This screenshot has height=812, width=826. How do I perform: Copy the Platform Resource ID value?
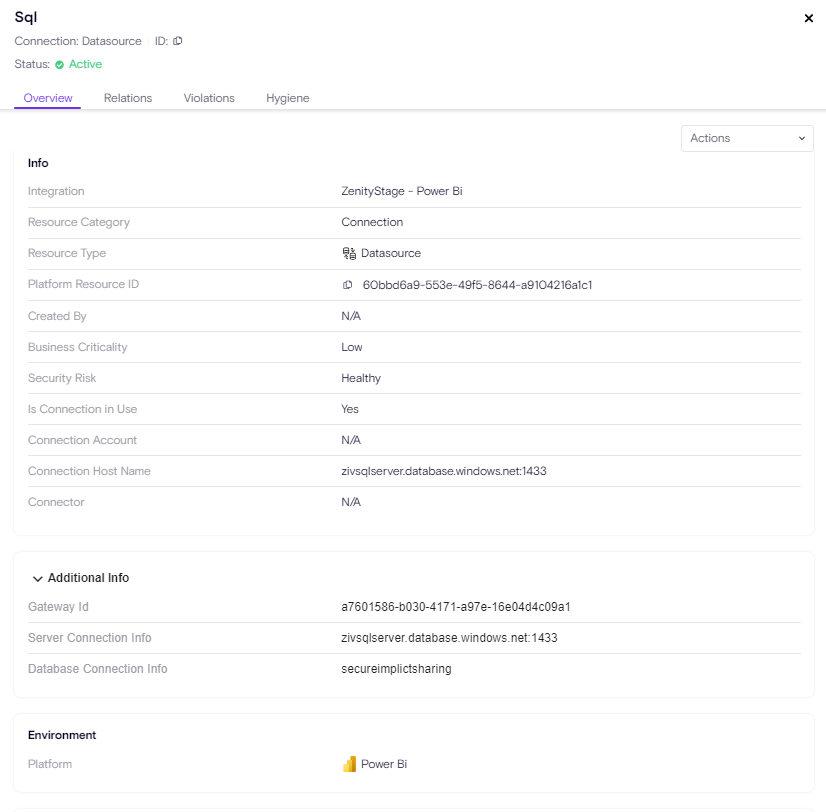[348, 285]
